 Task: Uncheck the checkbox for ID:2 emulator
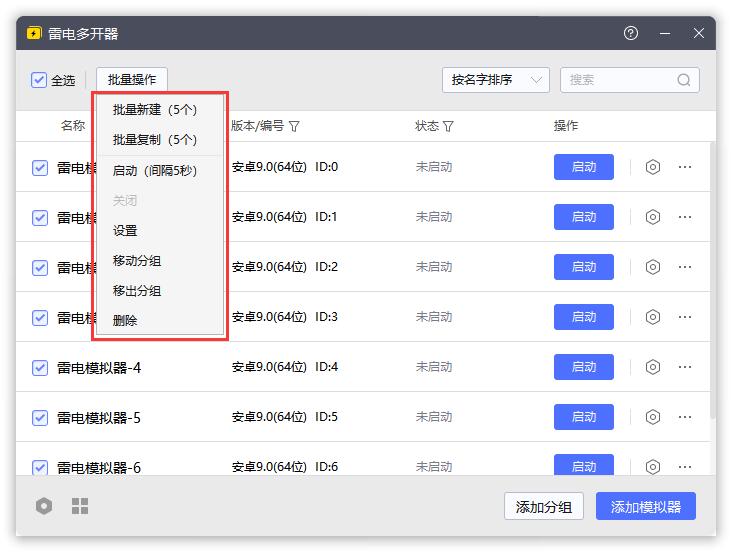40,269
